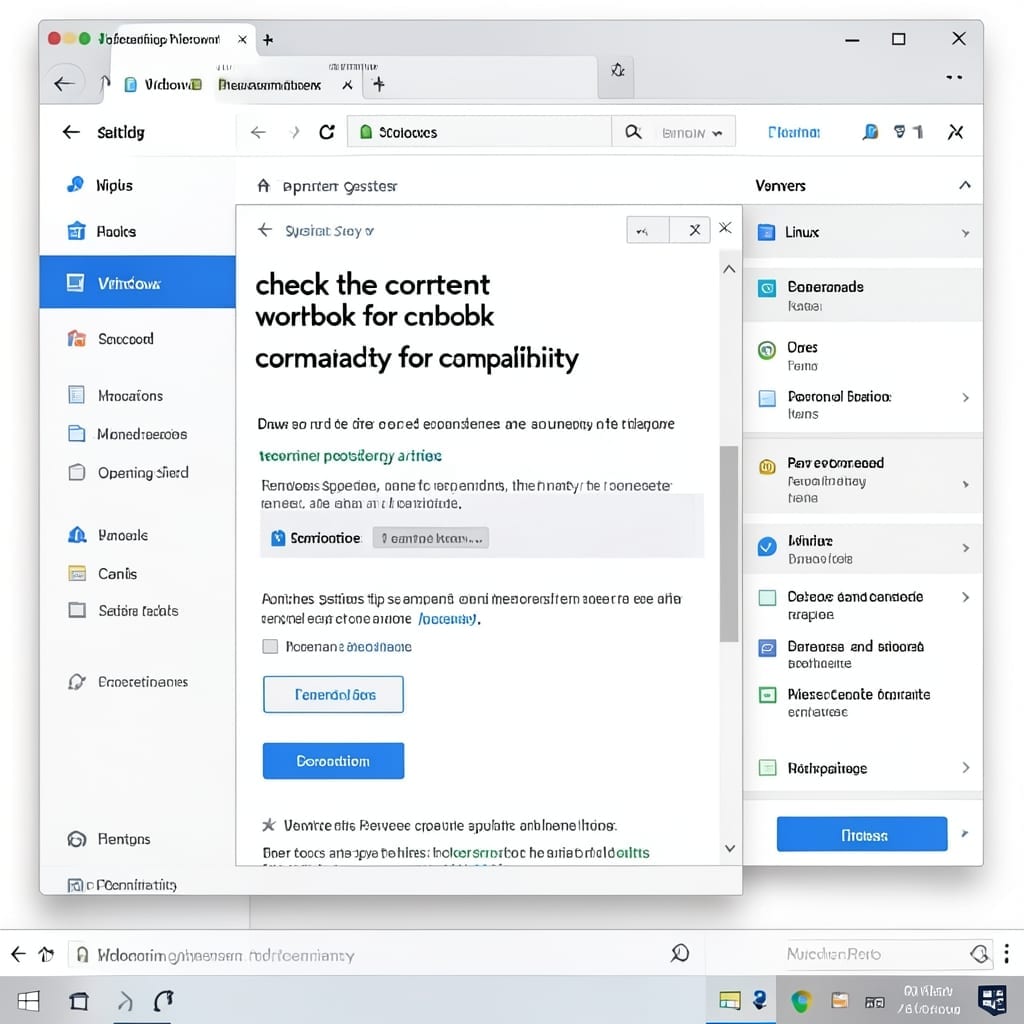
Task: Expand the Peoronel Bcatioo row
Action: 965,398
